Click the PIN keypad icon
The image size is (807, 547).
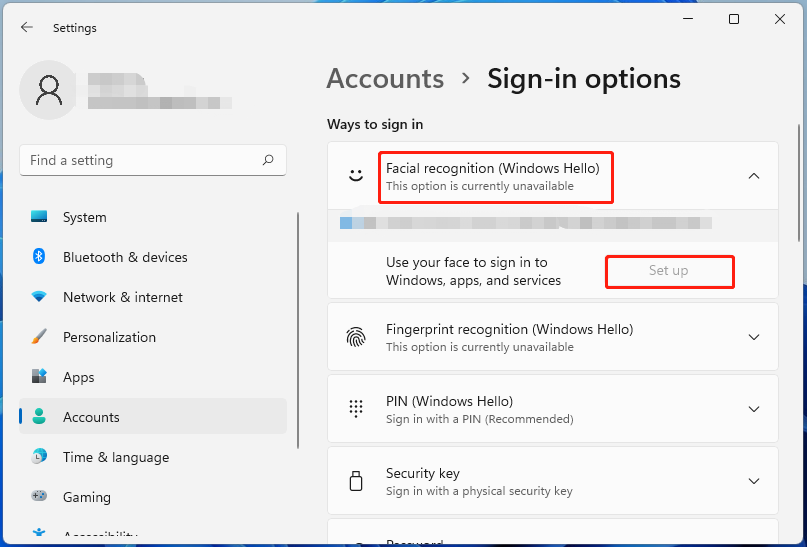coord(356,409)
